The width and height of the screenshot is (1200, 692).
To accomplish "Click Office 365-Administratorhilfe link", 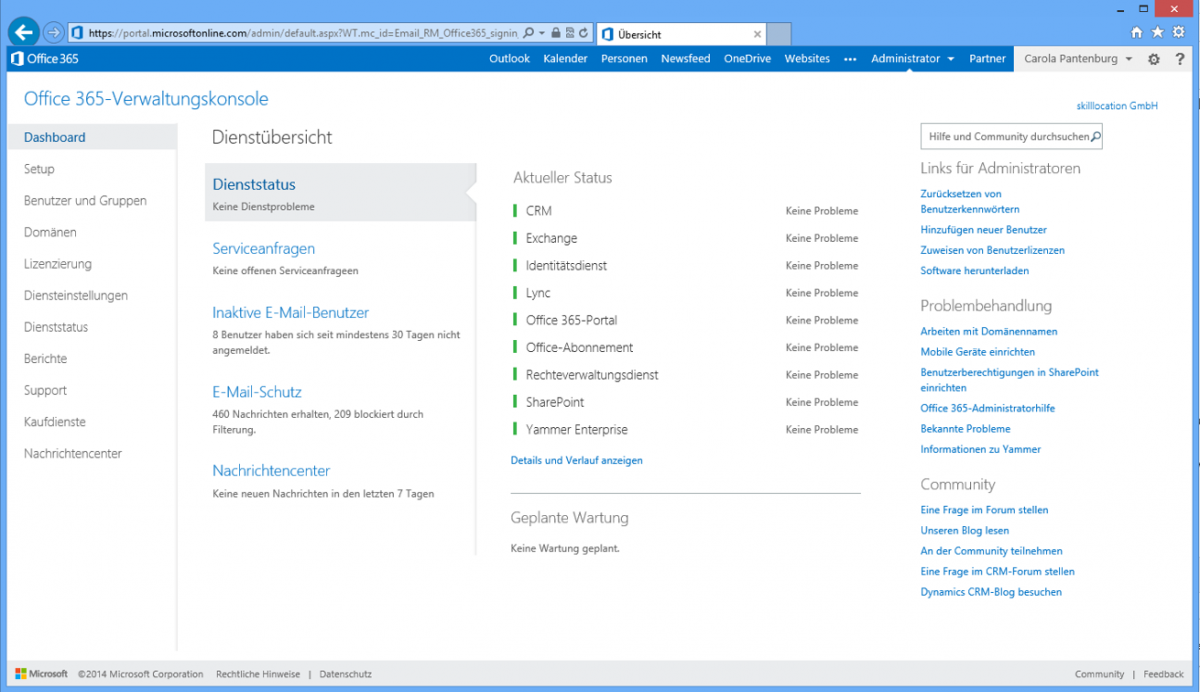I will pyautogui.click(x=988, y=409).
